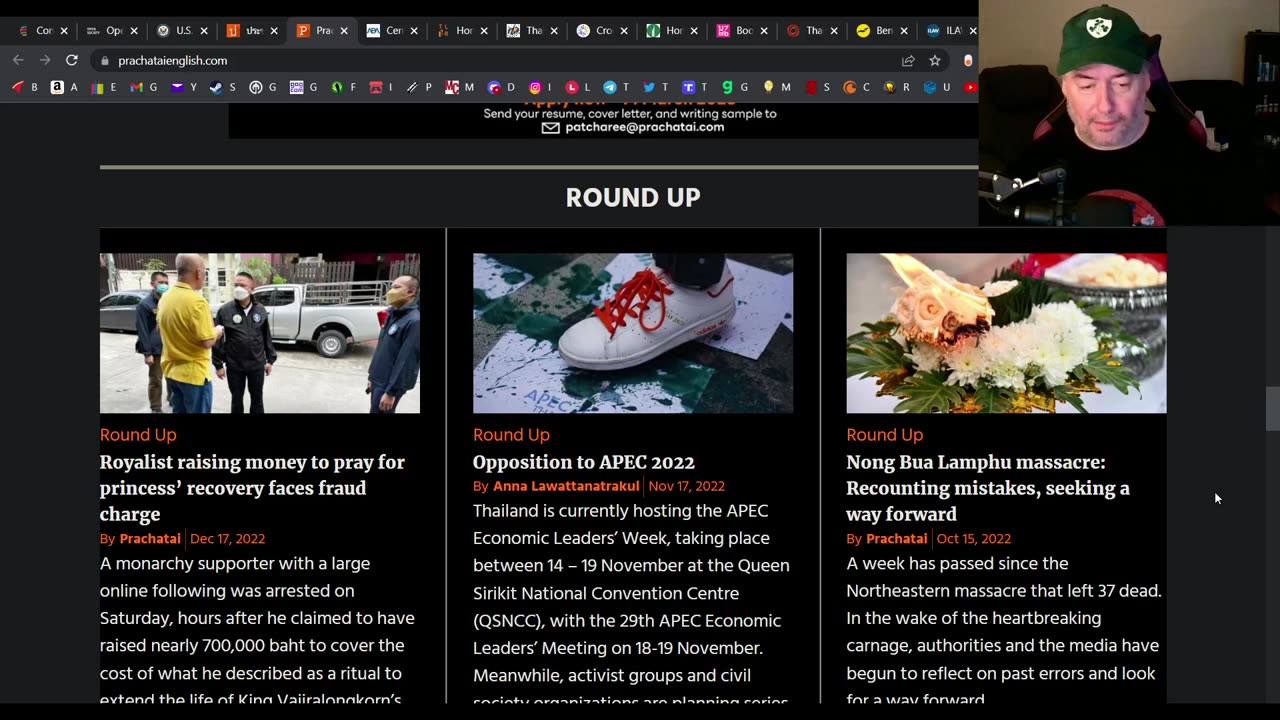Open the Reddit-style bookmark labeled R
Screen dimensions: 1280x720
click(896, 87)
